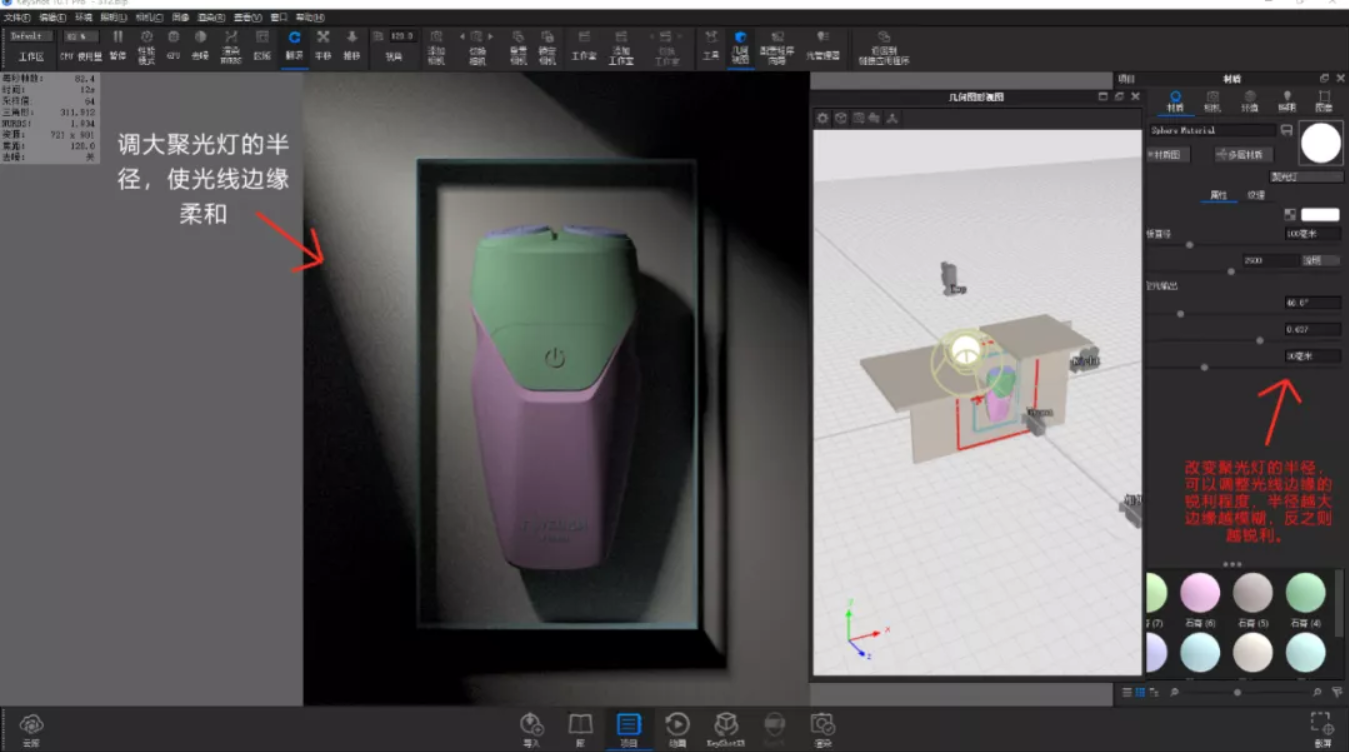
Task: Click the Material Graph (材质图) button
Action: [x=1167, y=154]
